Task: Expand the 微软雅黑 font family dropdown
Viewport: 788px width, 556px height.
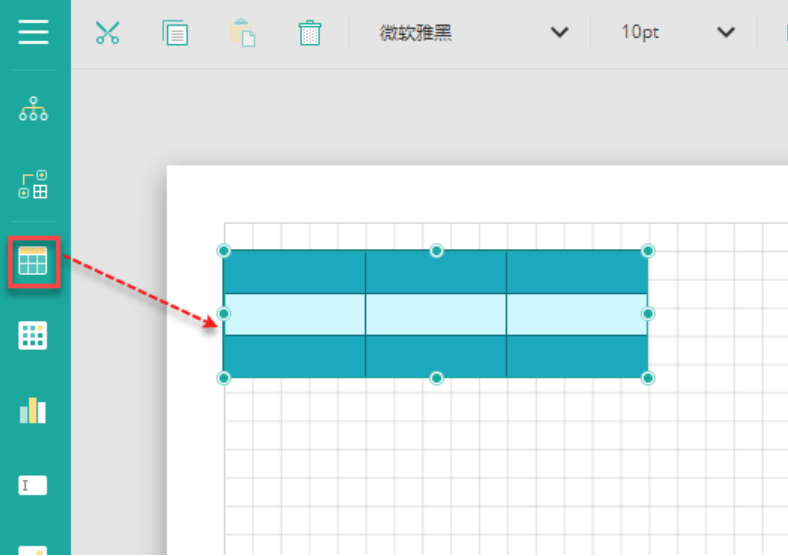Action: click(559, 32)
